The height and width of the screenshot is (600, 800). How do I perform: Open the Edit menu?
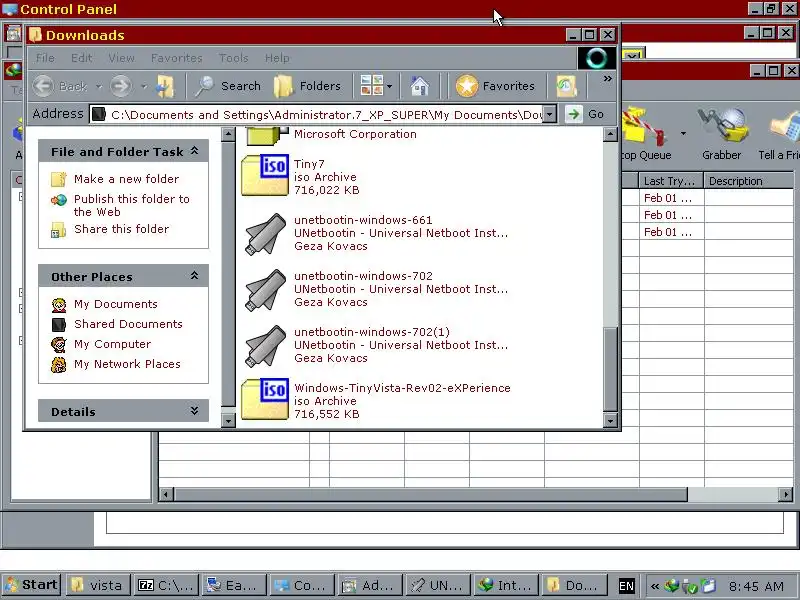point(81,58)
